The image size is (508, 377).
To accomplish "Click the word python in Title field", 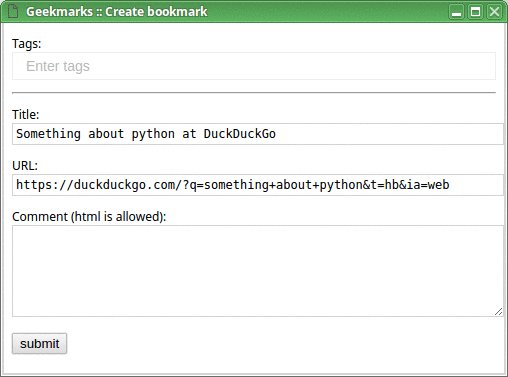I will click(x=153, y=135).
